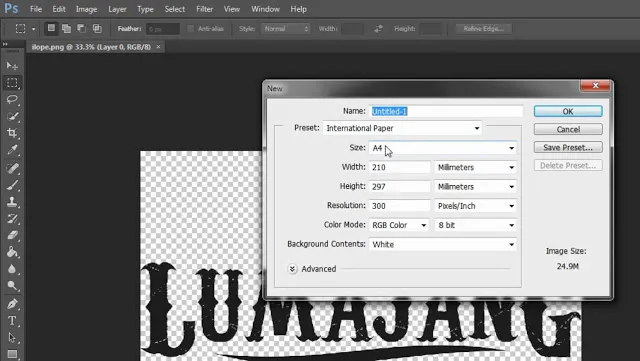The height and width of the screenshot is (361, 640).
Task: Open the Background Contents dropdown
Action: click(442, 244)
